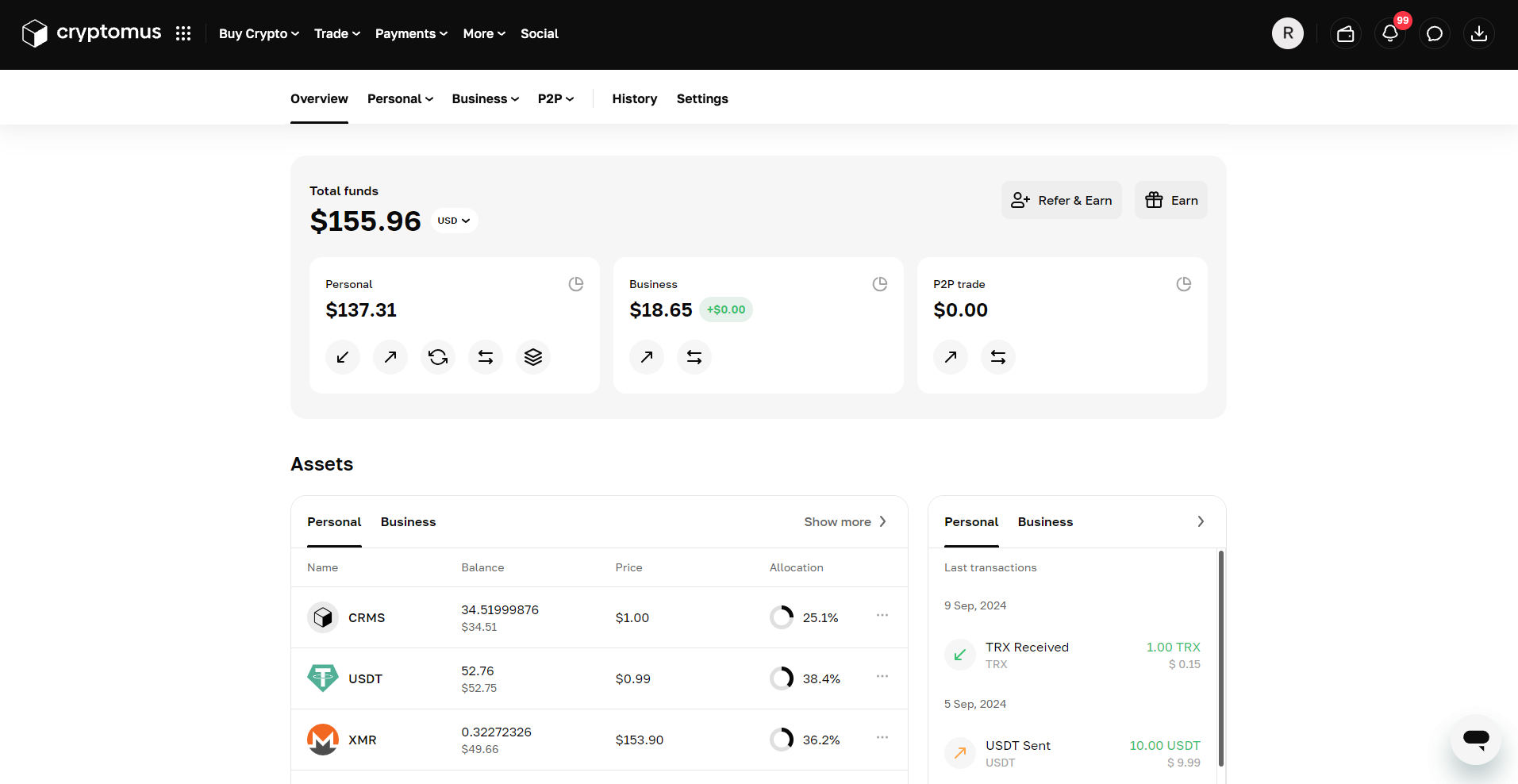The height and width of the screenshot is (784, 1518).
Task: Click the send arrow icon on P2P trade card
Action: [950, 357]
